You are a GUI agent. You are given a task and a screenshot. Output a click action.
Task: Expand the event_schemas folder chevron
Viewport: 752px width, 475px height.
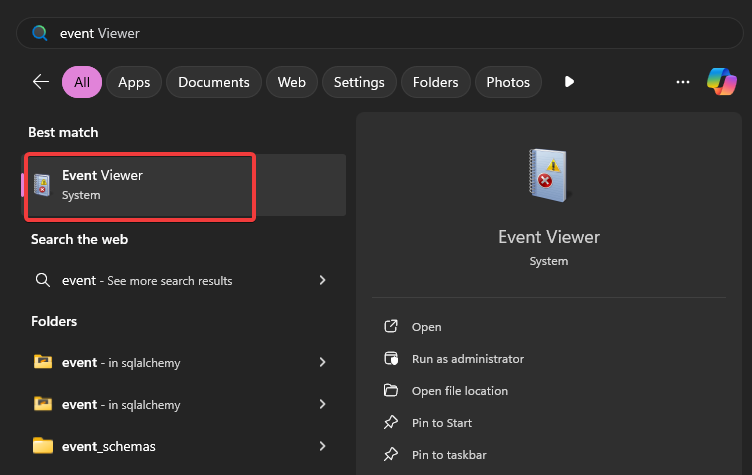click(x=322, y=446)
